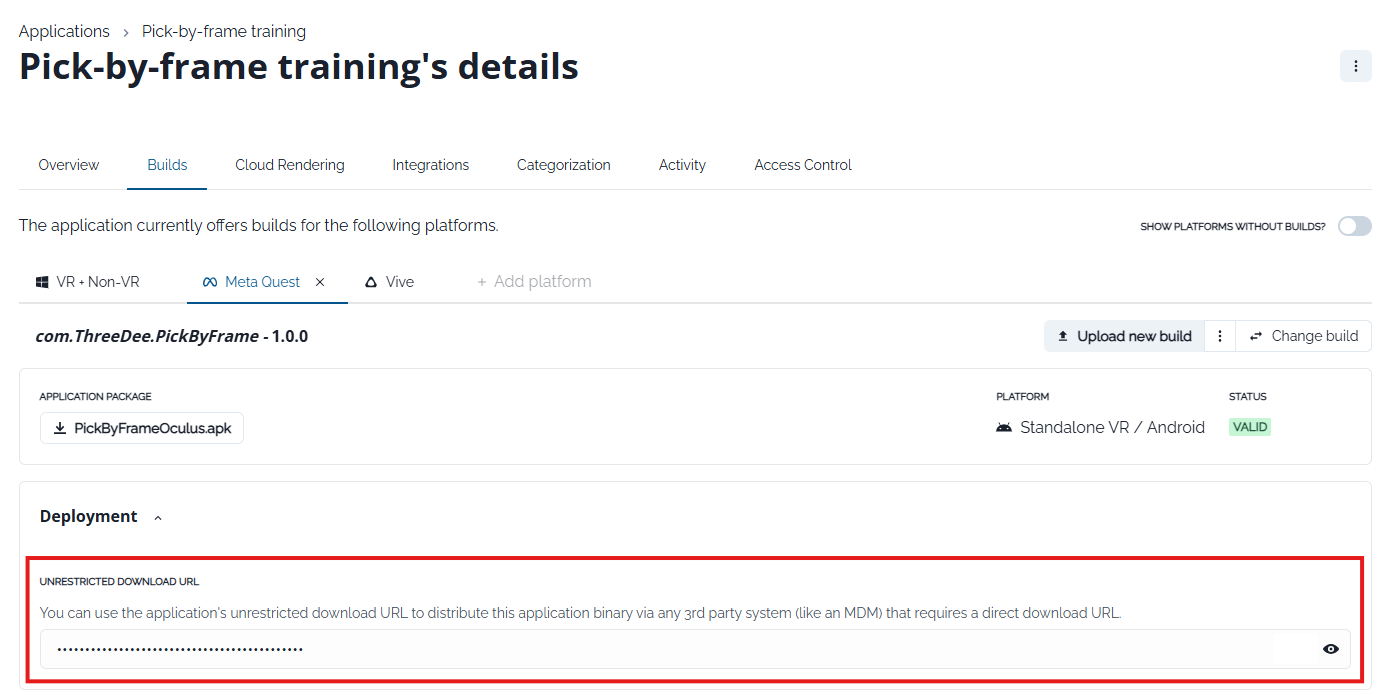Select the Meta Quest platform tab

pos(252,282)
